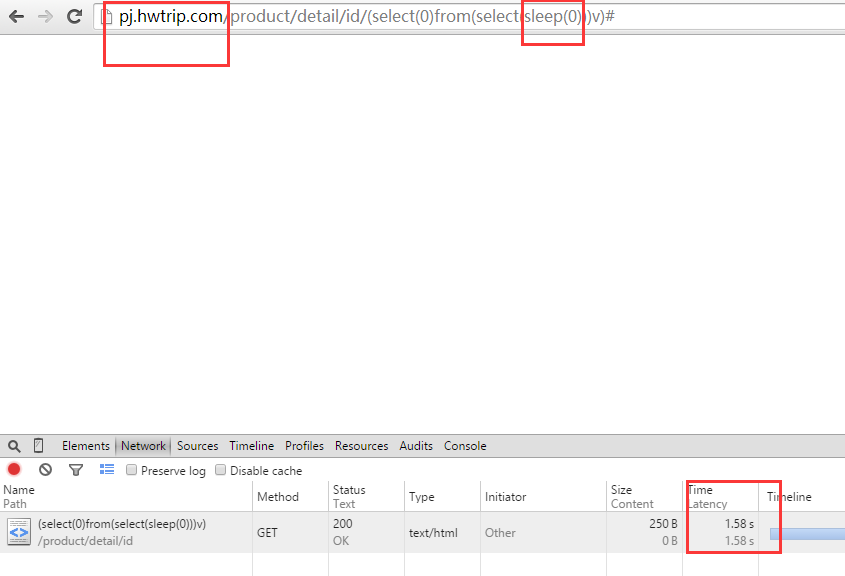The height and width of the screenshot is (576, 845).
Task: Enable the Disable cache checkbox
Action: [220, 470]
